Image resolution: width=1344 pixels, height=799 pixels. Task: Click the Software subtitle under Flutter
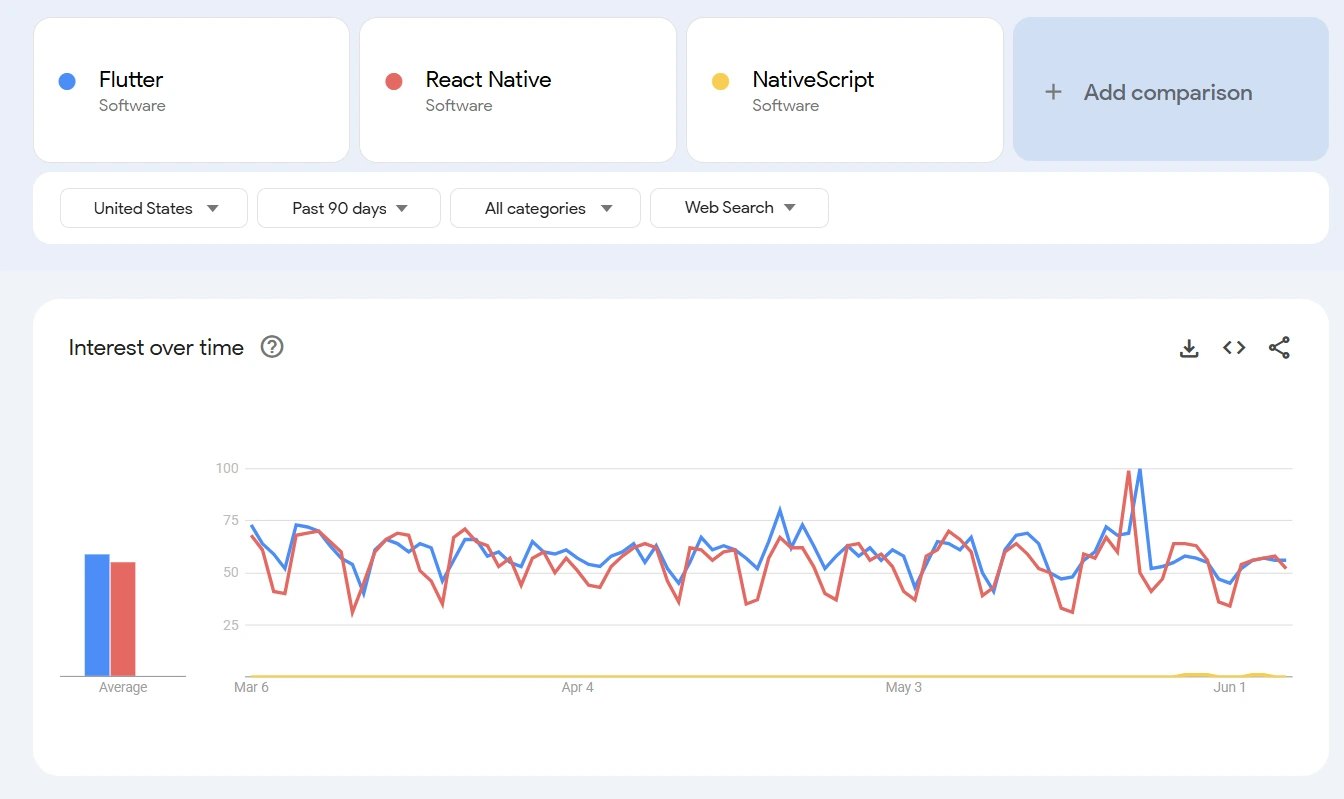[132, 105]
